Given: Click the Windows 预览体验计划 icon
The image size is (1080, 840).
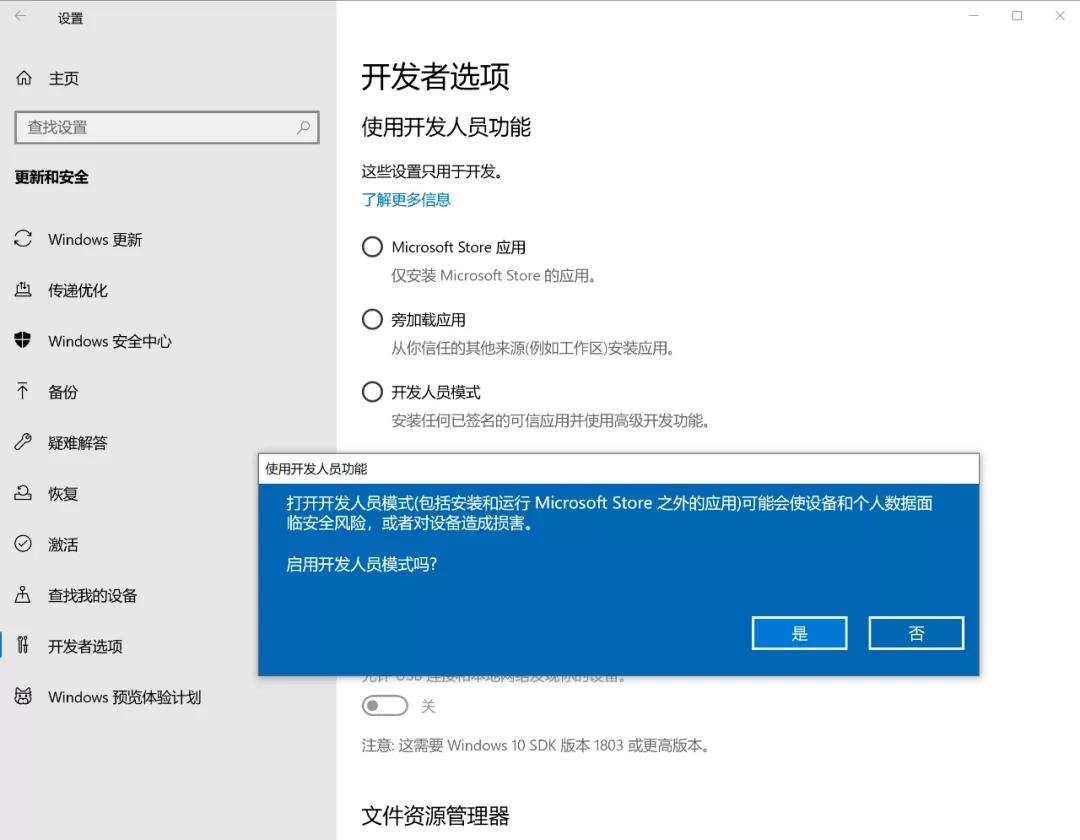Looking at the screenshot, I should (x=23, y=697).
